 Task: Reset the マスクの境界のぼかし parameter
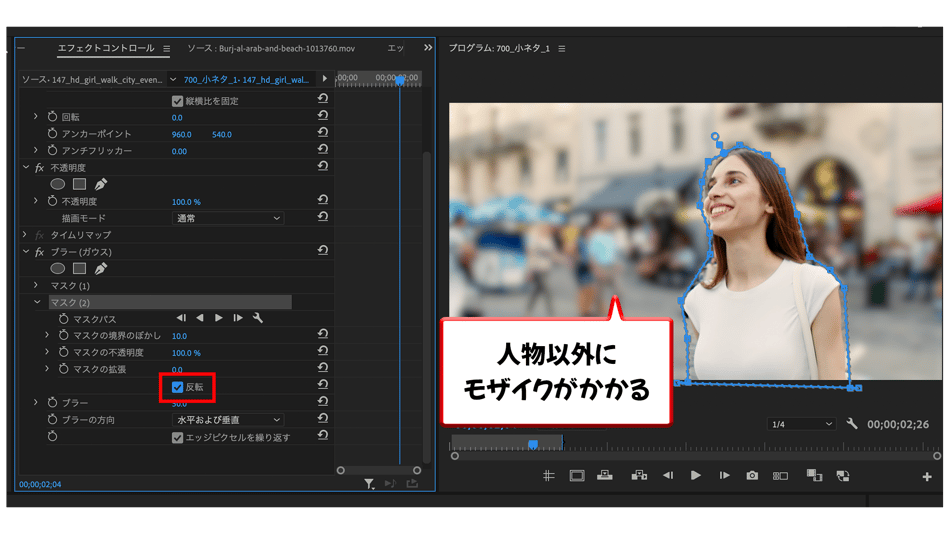(x=323, y=336)
